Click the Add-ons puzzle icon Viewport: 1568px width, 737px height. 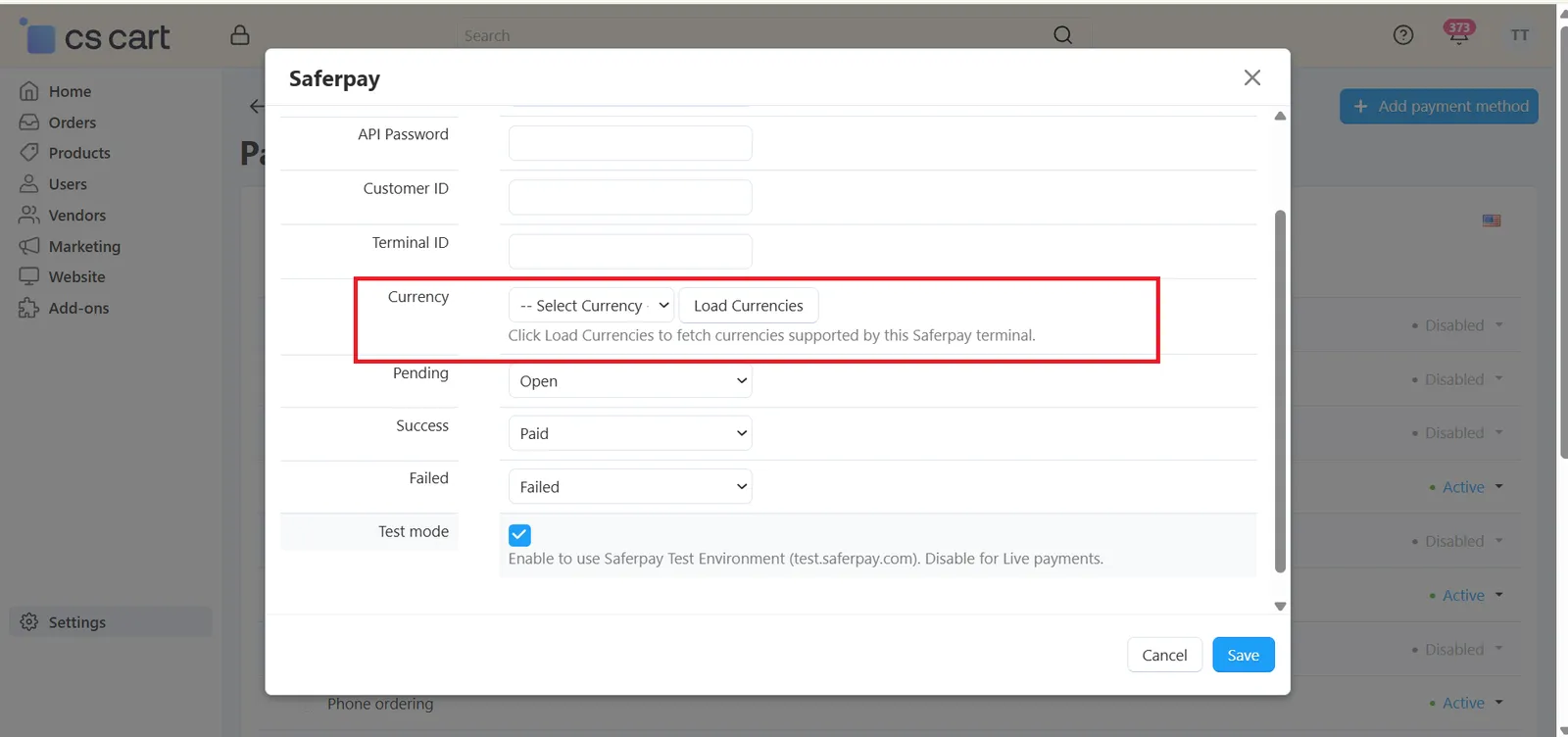(29, 308)
